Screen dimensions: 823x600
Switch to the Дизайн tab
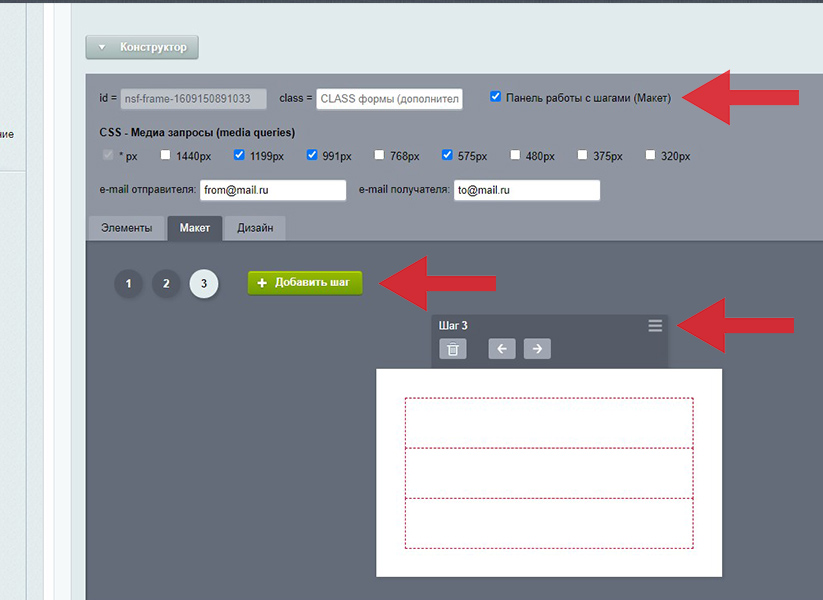pos(255,228)
